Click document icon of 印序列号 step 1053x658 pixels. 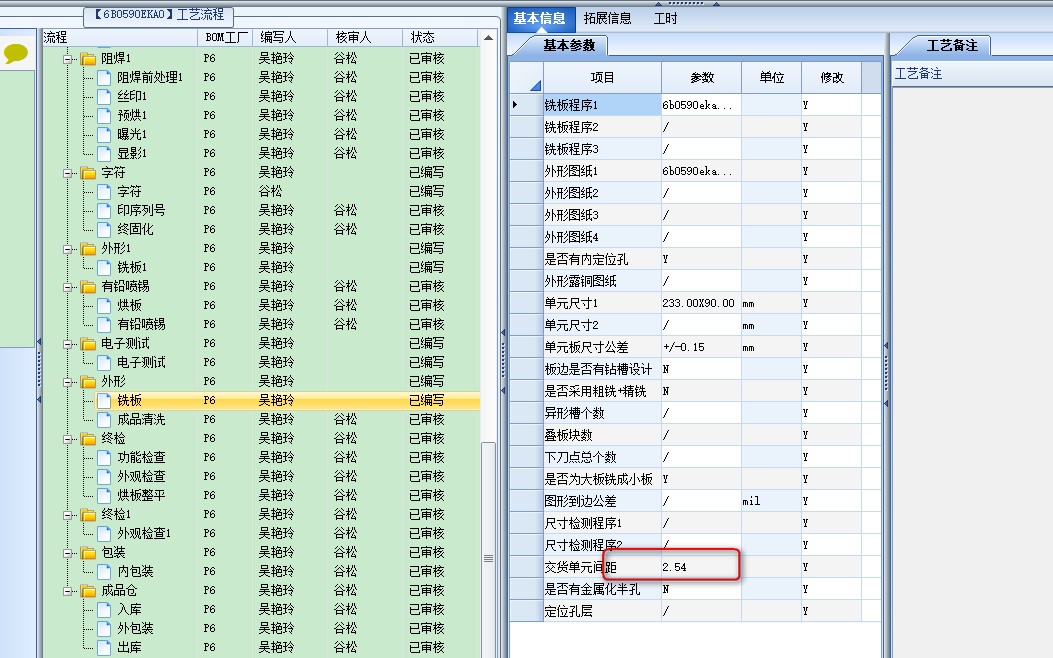pos(104,210)
